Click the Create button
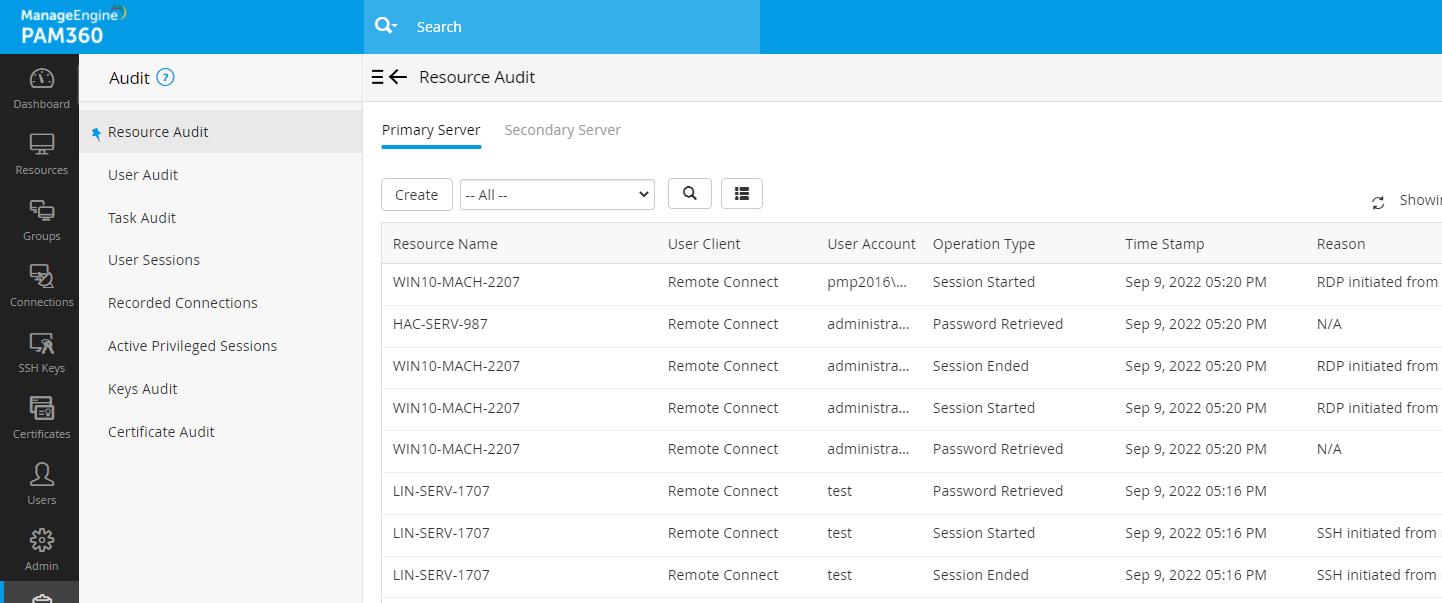 416,195
